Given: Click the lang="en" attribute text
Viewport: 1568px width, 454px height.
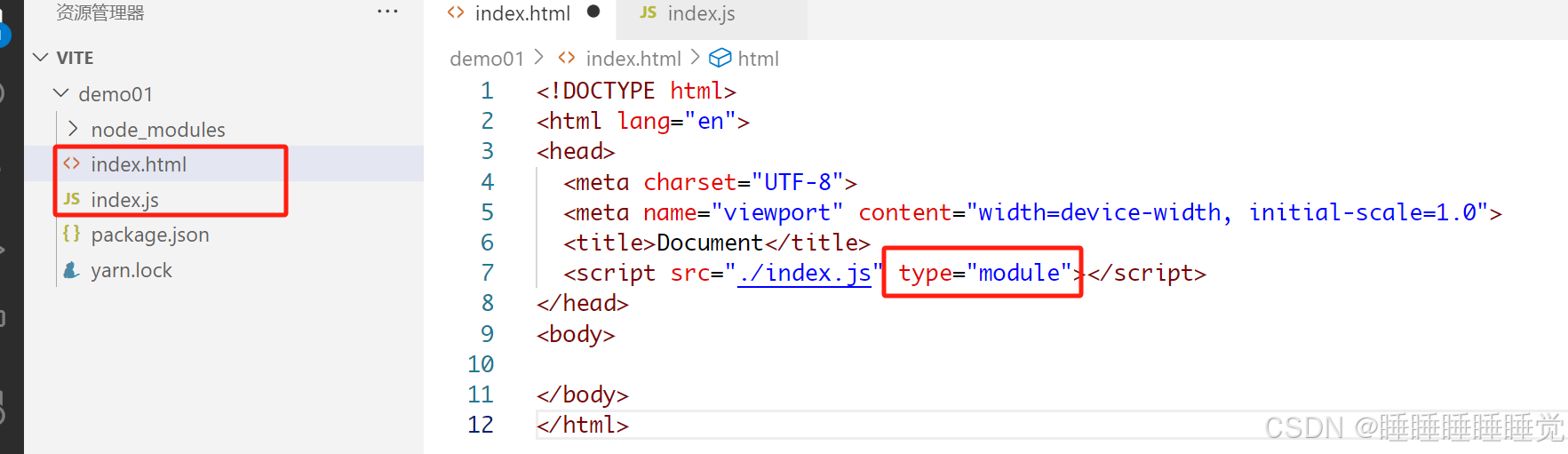Looking at the screenshot, I should tap(677, 122).
